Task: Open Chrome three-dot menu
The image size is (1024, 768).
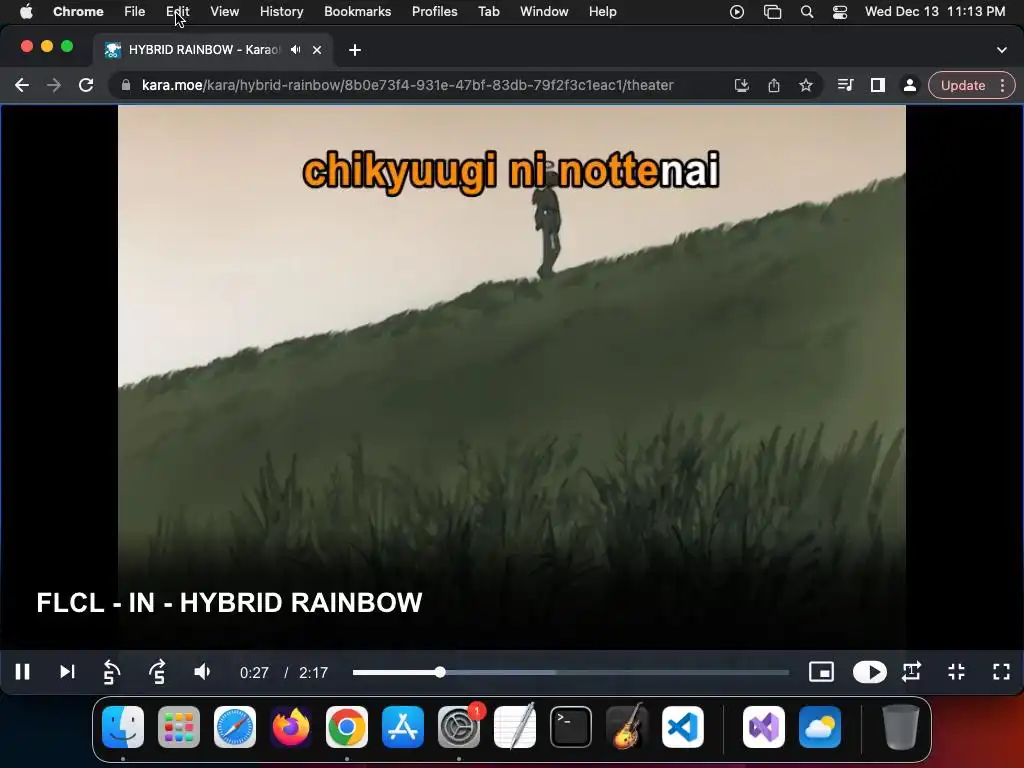Action: 1002,85
